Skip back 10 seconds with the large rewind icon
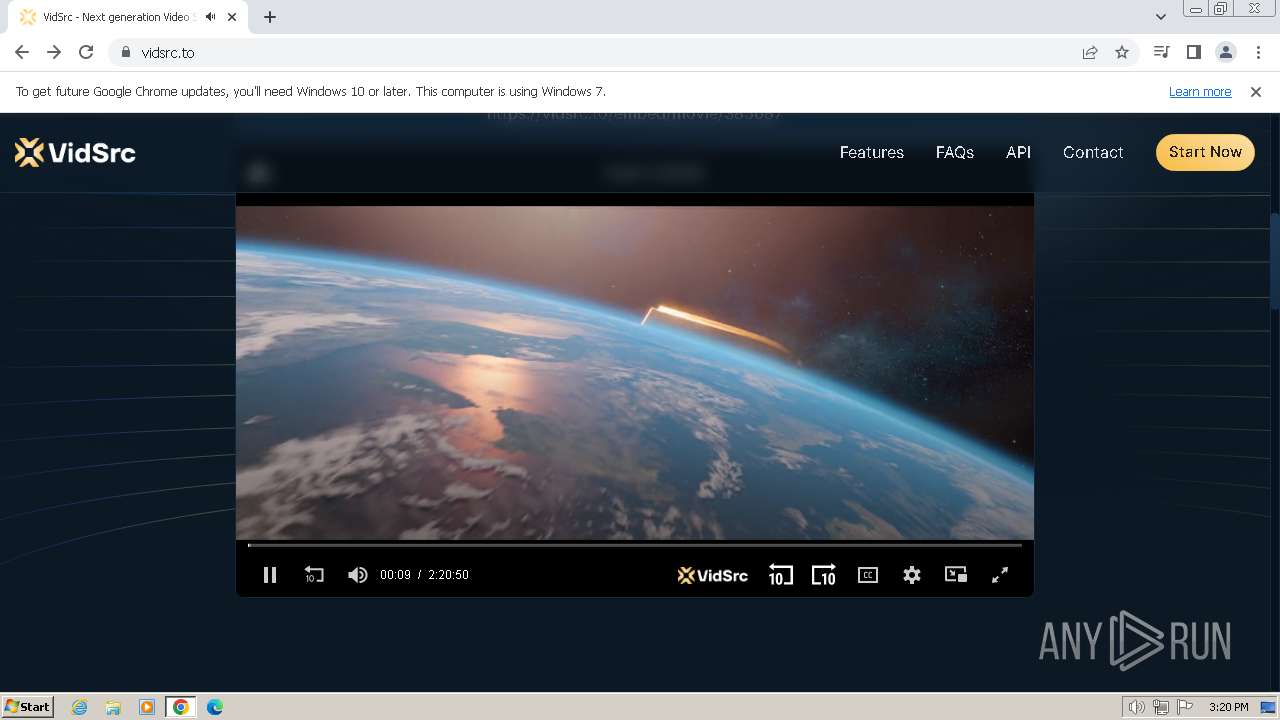Viewport: 1280px width, 720px height. [x=780, y=575]
